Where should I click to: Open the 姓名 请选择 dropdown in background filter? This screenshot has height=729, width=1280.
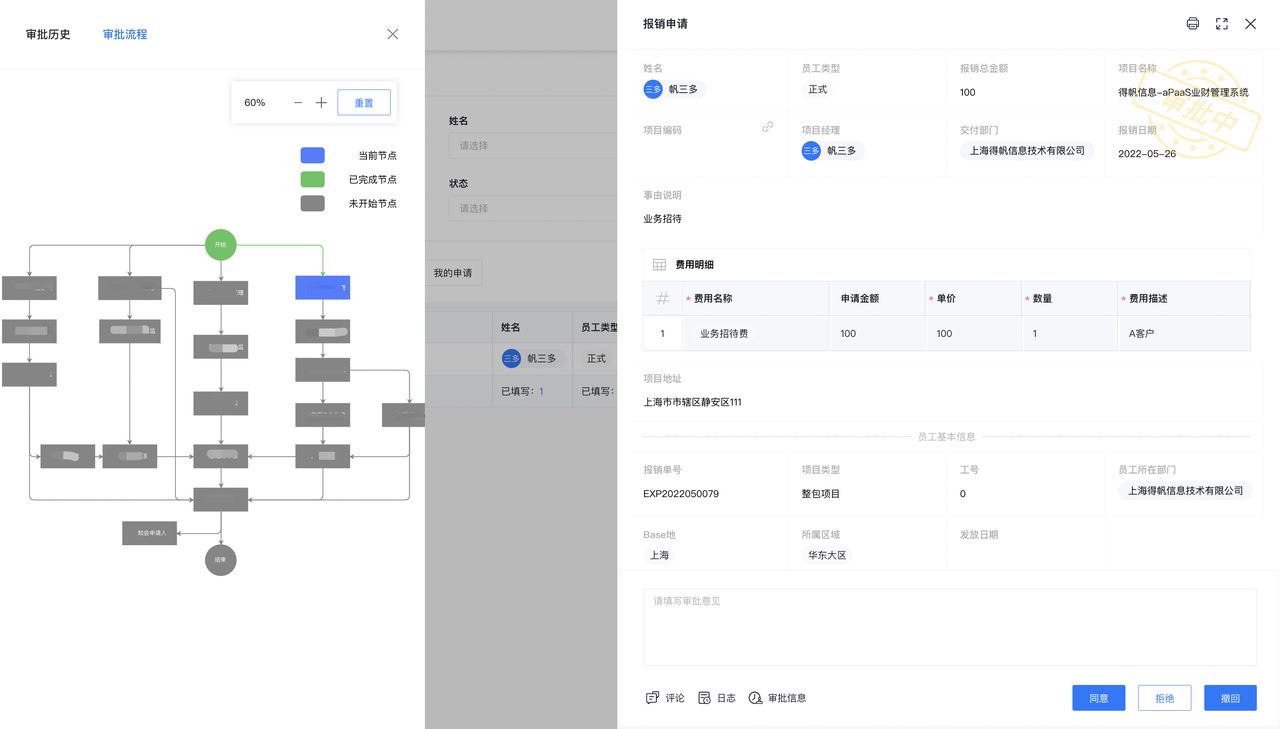point(533,146)
